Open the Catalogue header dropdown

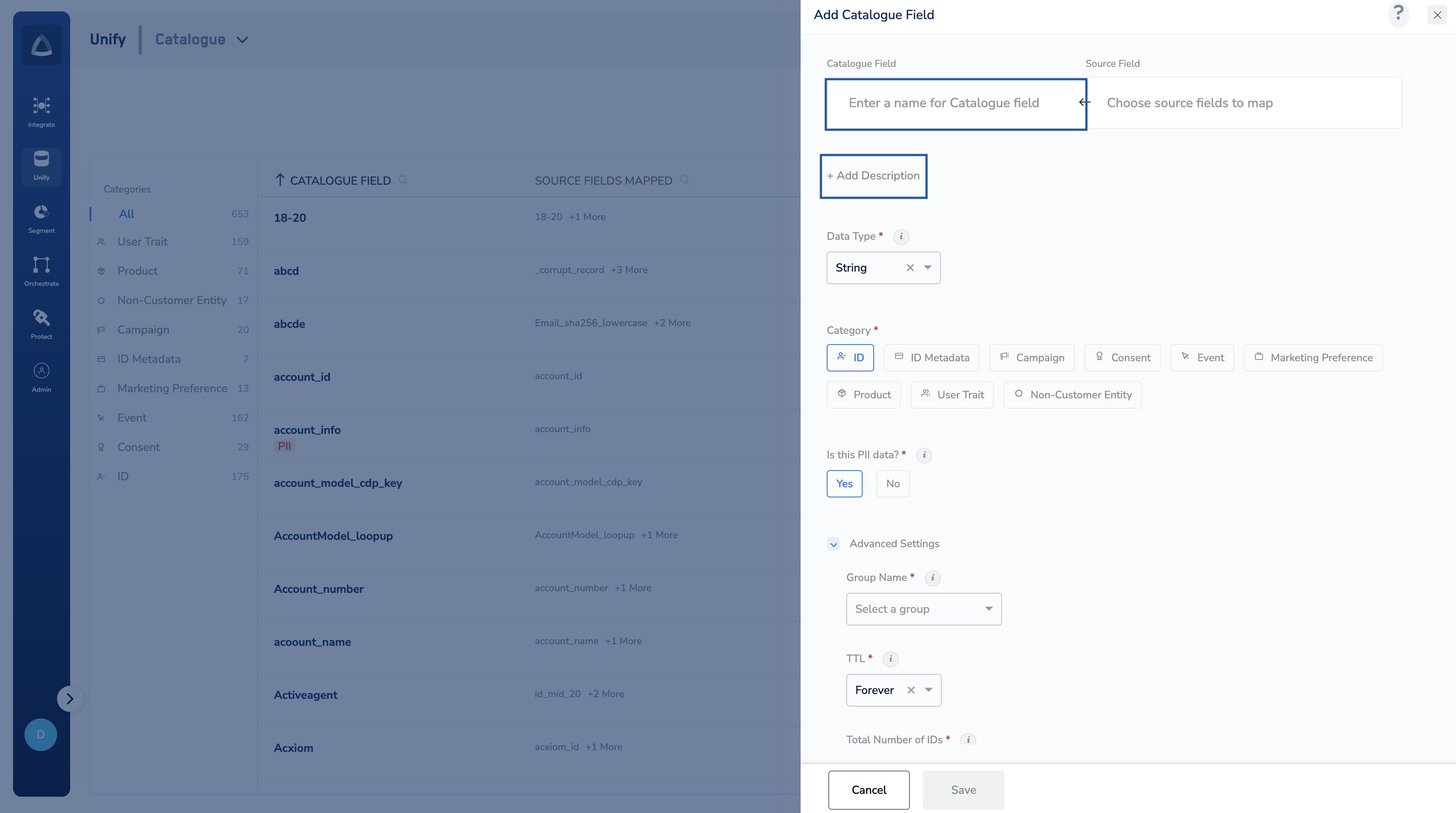pos(243,40)
